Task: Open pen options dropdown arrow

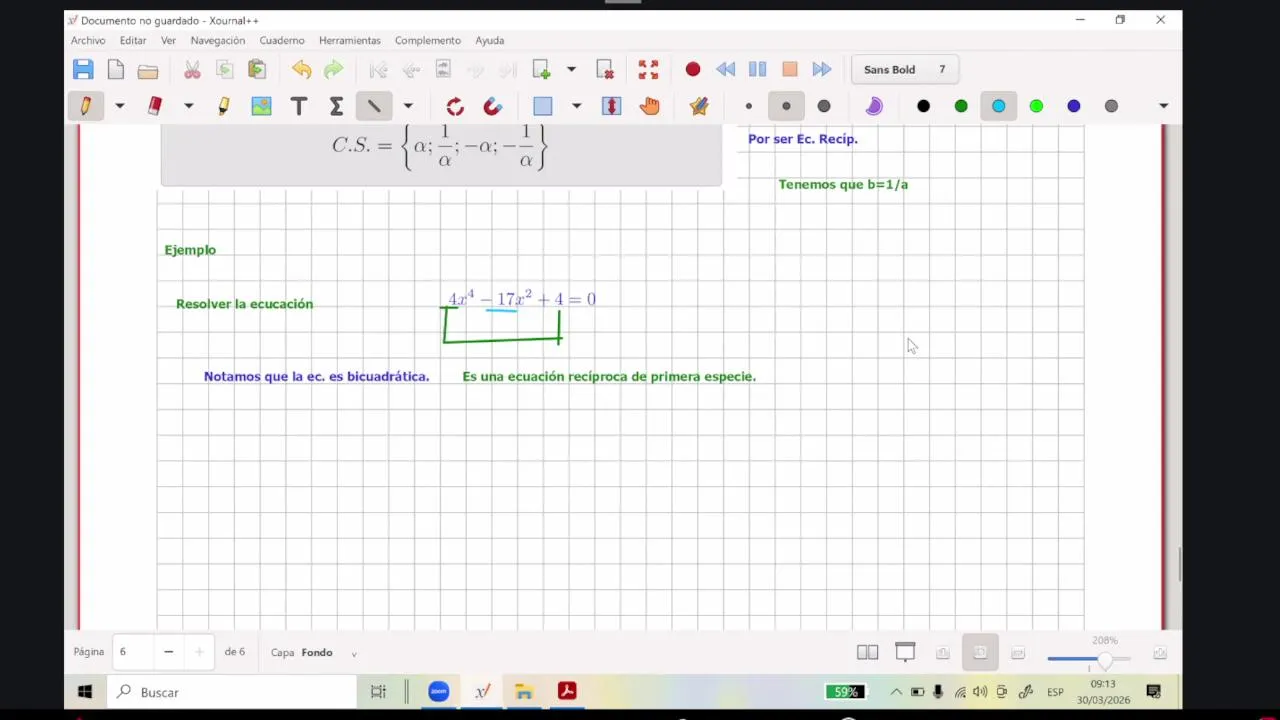Action: pos(119,106)
